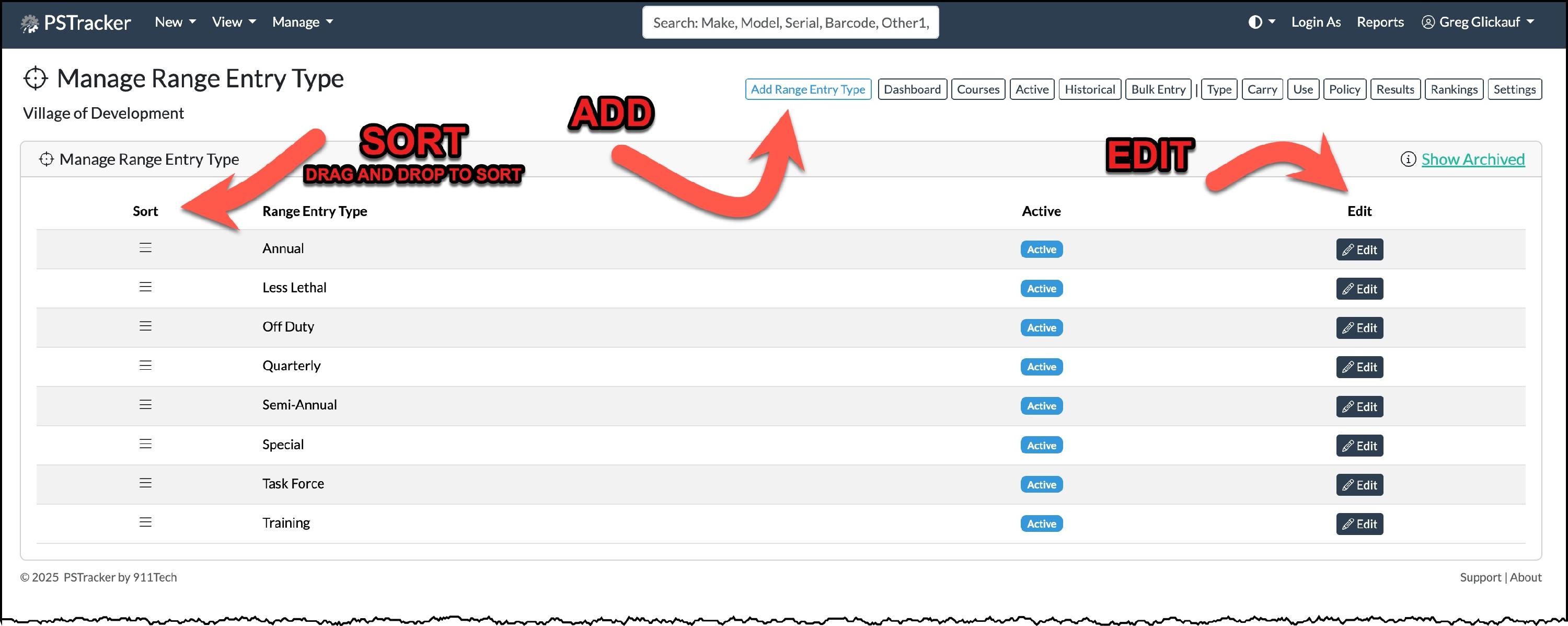Viewport: 1568px width, 626px height.
Task: Expand the Manage dropdown menu
Action: tap(303, 22)
